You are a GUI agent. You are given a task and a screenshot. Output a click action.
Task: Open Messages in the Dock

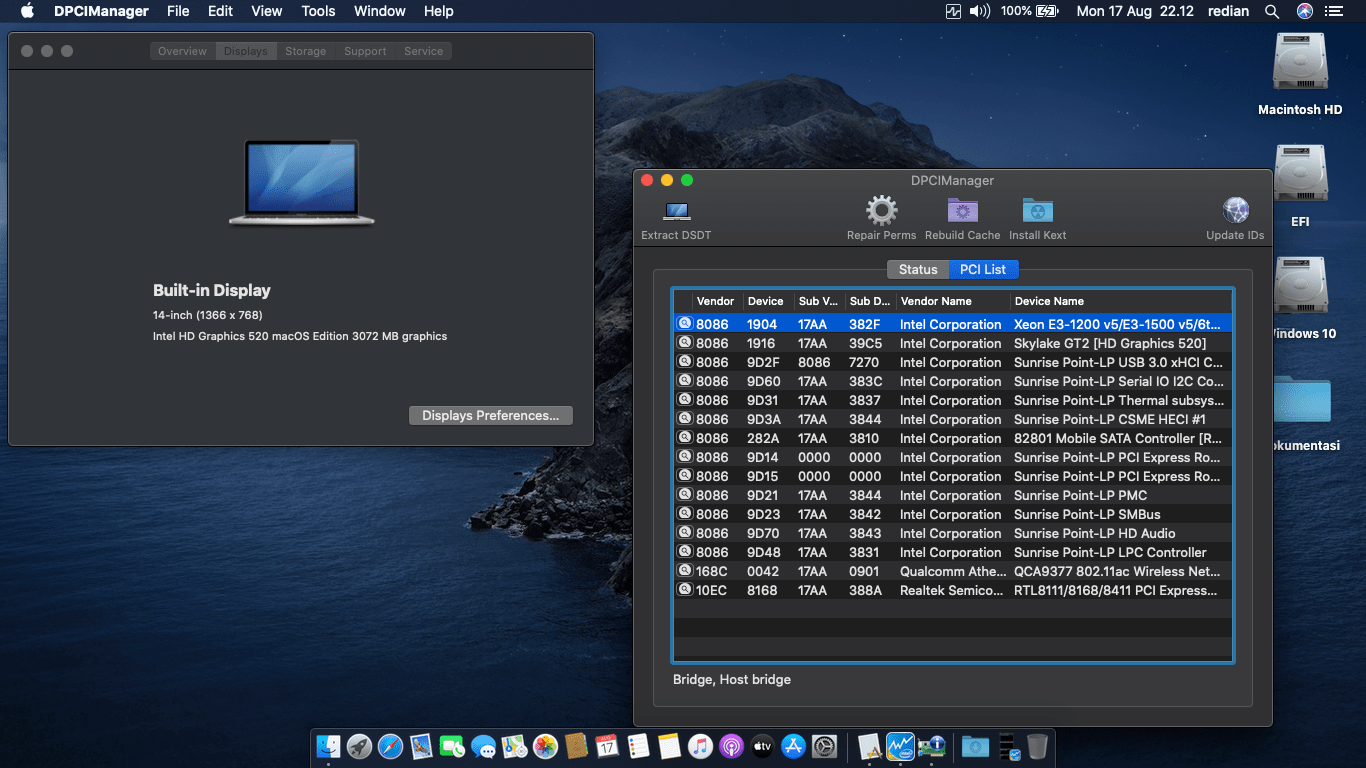point(483,746)
